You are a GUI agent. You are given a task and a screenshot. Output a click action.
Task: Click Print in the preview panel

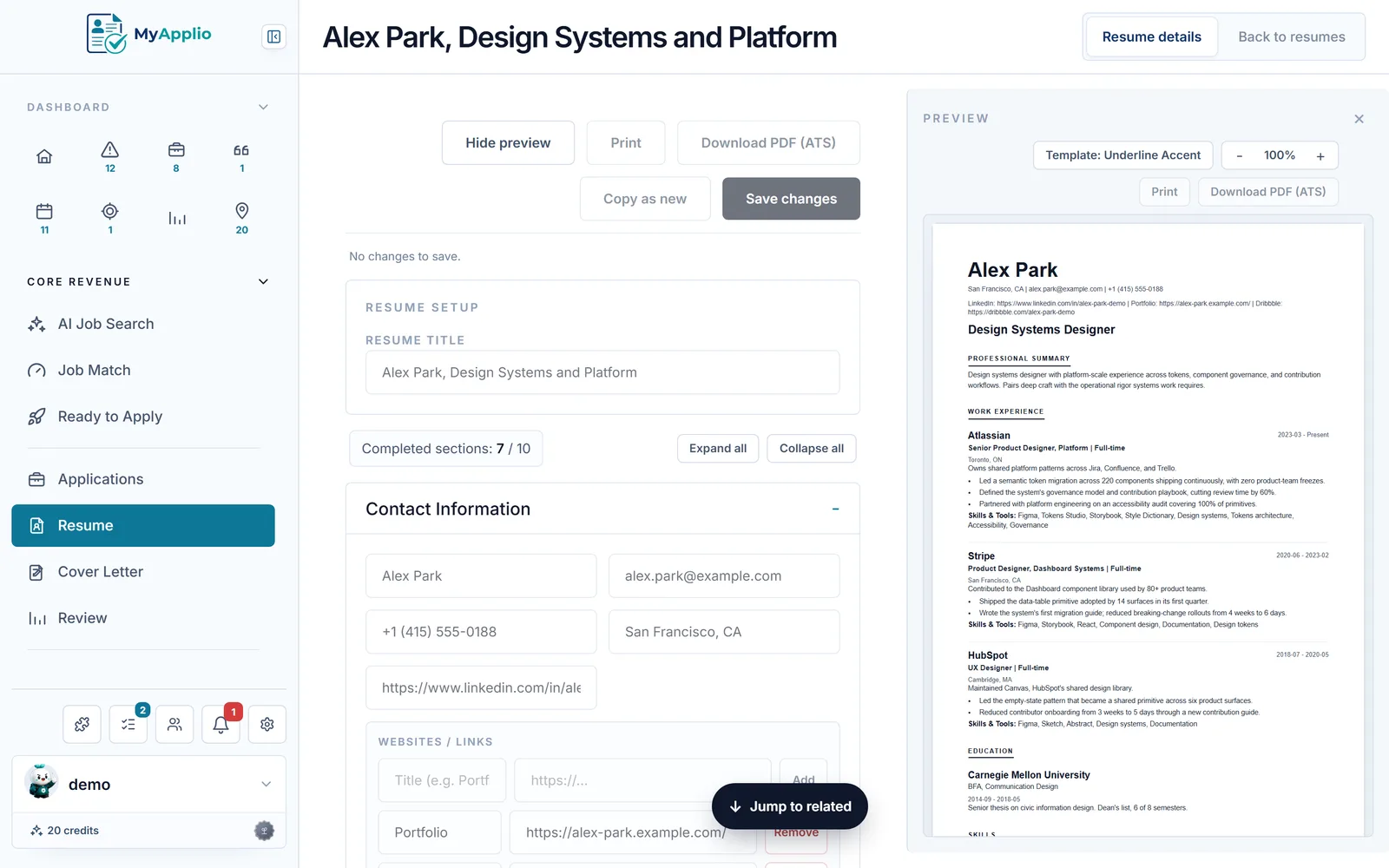pos(1164,192)
